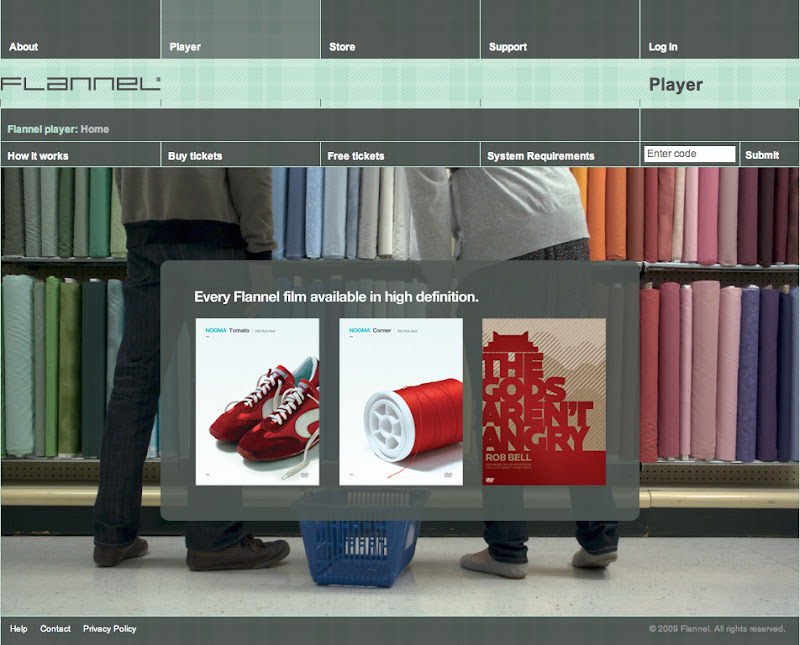Viewport: 800px width, 645px height.
Task: Open the NOOMA Tomato film cover
Action: click(258, 402)
